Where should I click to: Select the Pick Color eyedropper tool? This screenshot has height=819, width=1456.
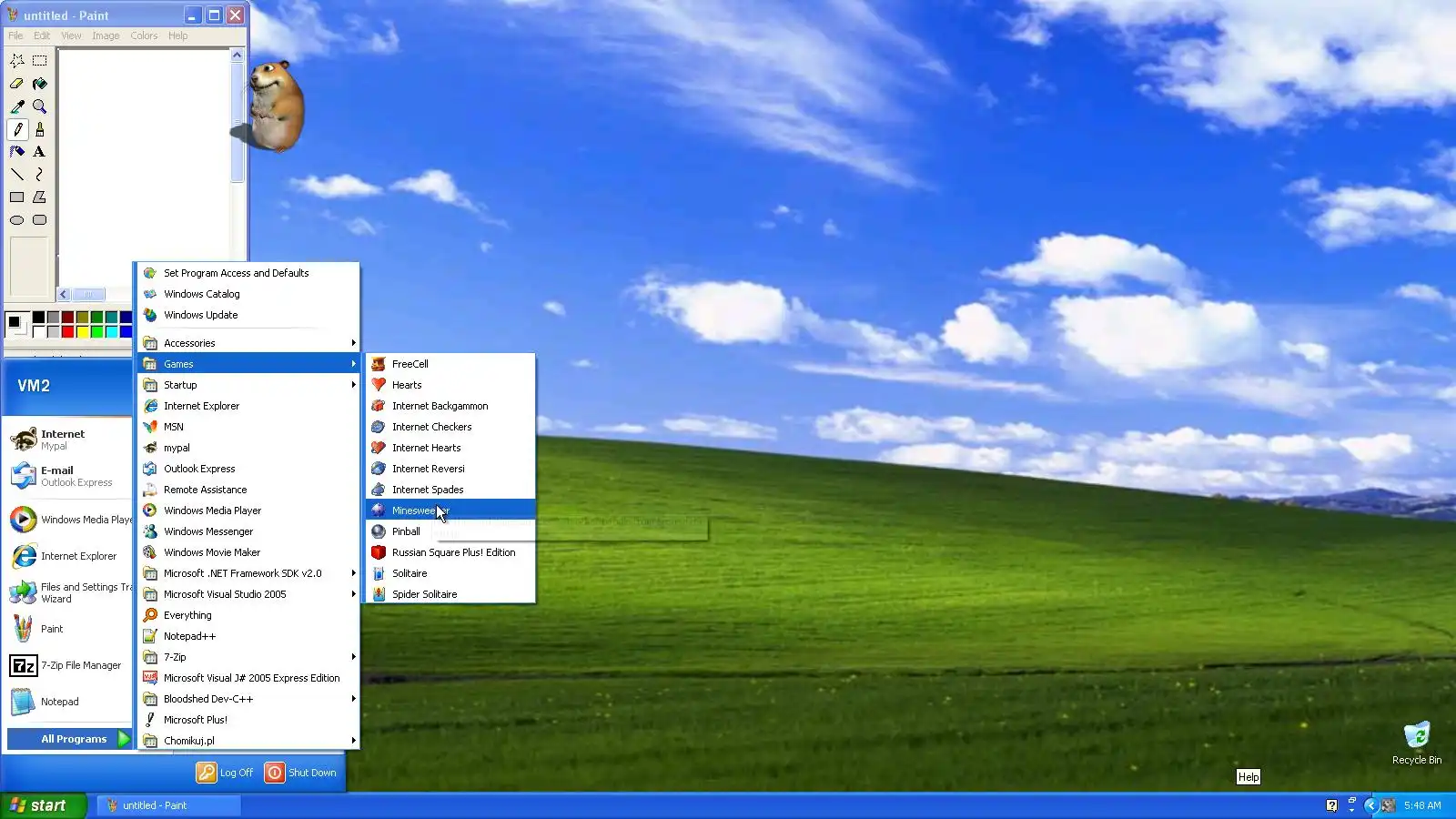tap(17, 106)
